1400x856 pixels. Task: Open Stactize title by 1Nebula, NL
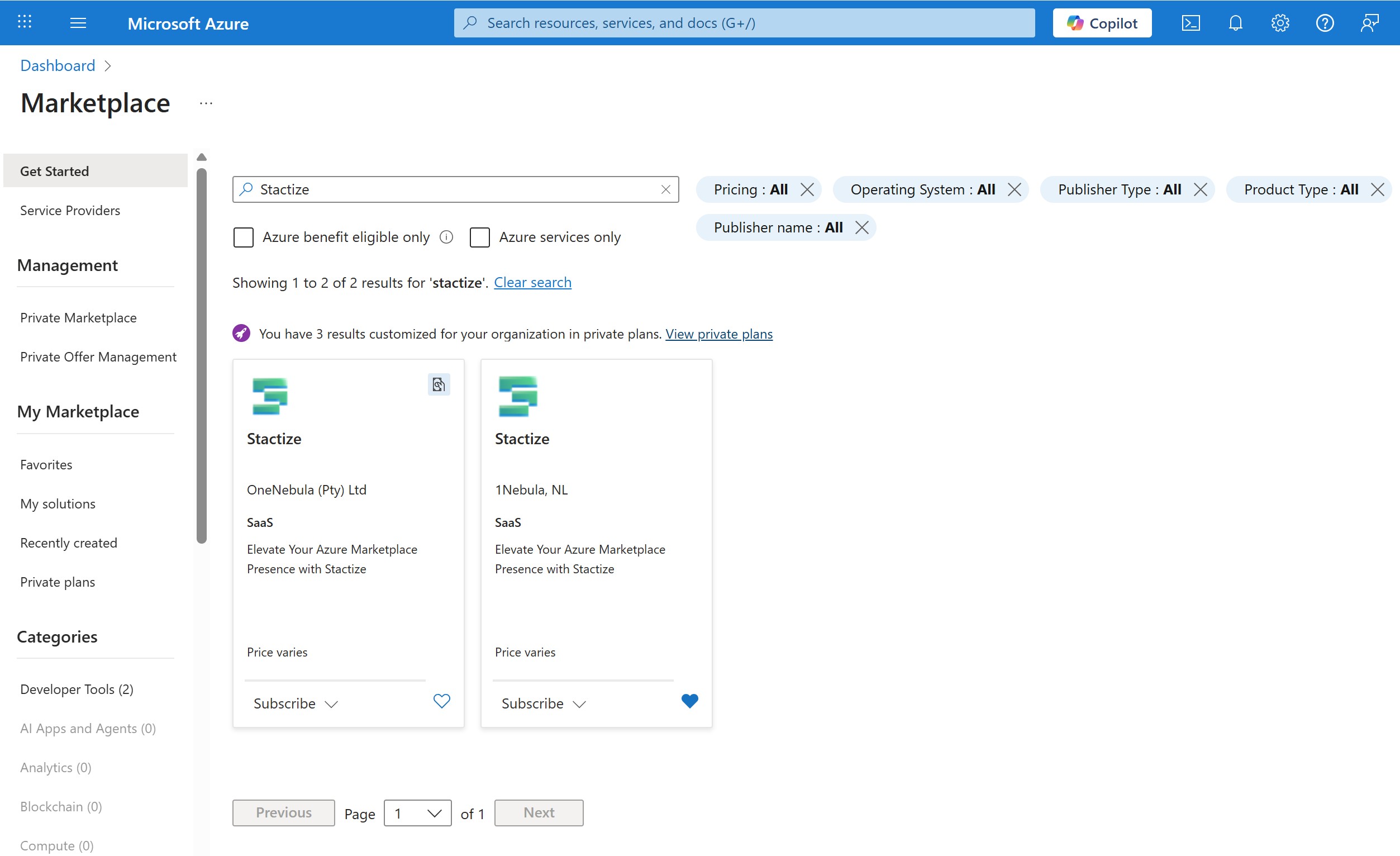pyautogui.click(x=522, y=439)
